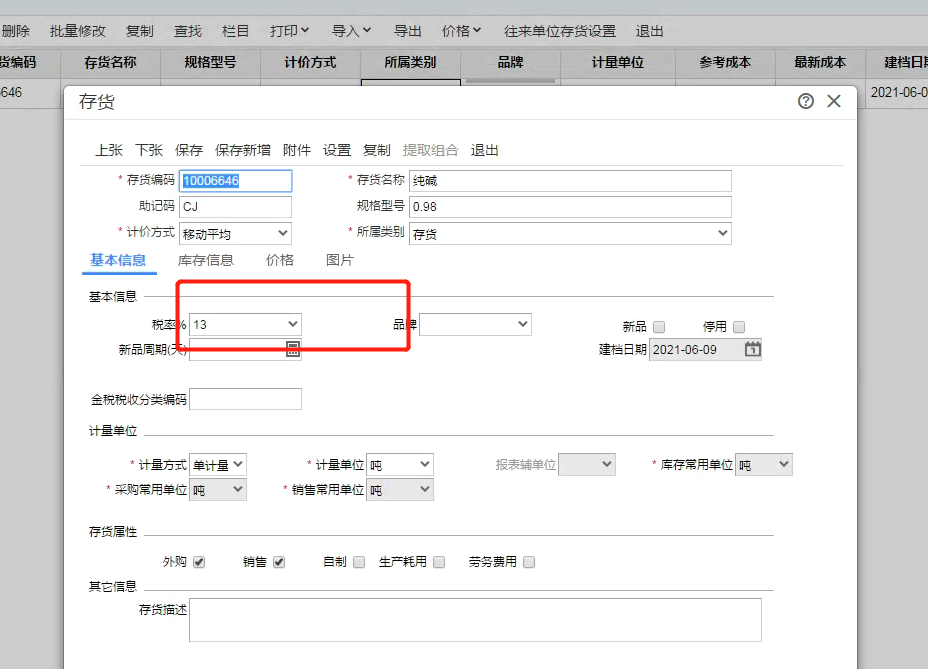Screen dimensions: 928x669
Task: Expand the 税率% dropdown showing 13
Action: pyautogui.click(x=245, y=324)
